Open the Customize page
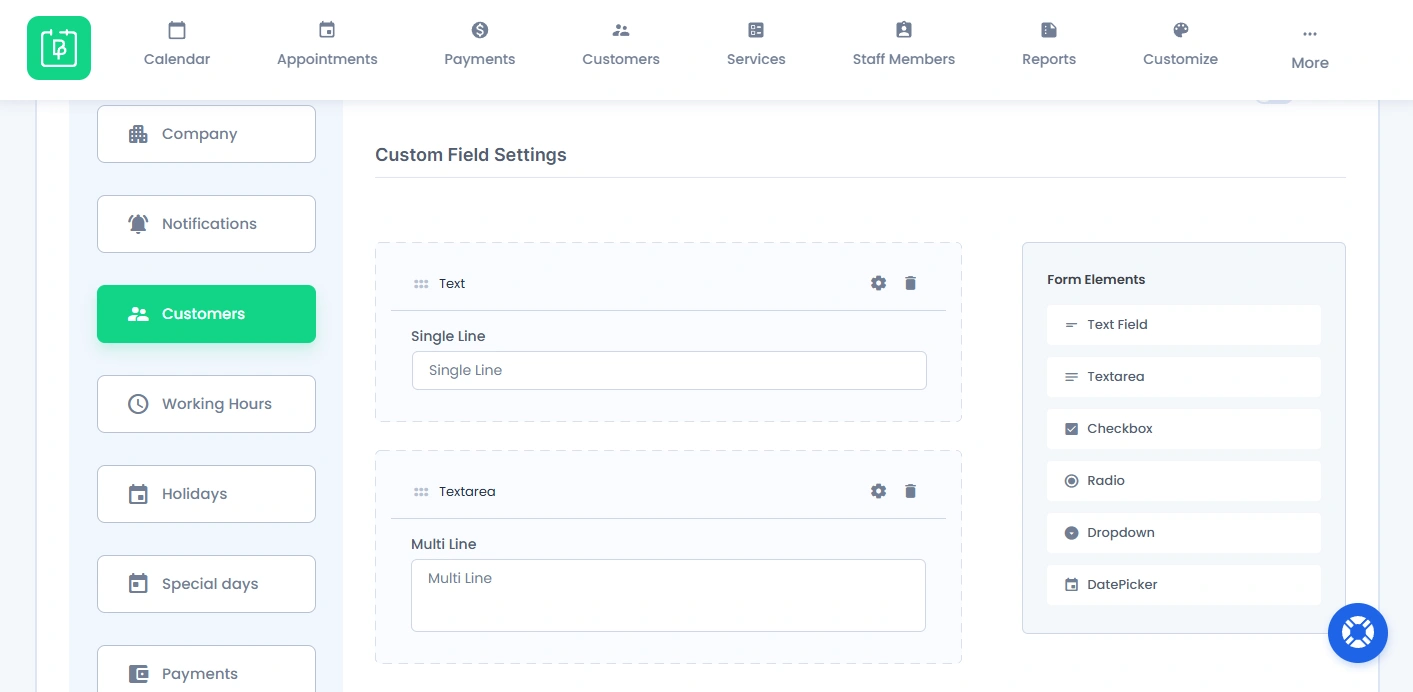Image resolution: width=1413 pixels, height=692 pixels. tap(1181, 46)
